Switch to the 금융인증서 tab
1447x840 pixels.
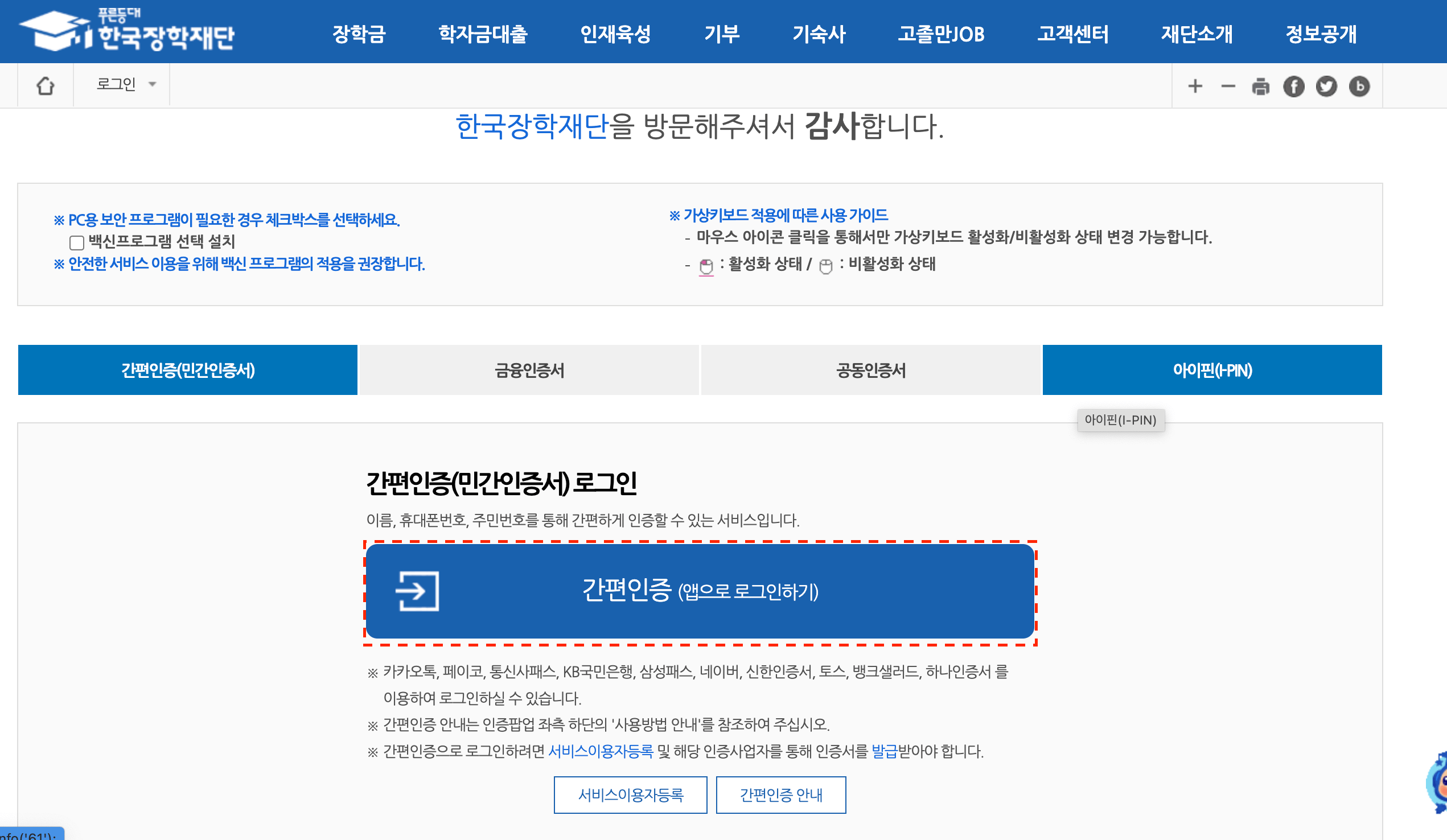[529, 370]
